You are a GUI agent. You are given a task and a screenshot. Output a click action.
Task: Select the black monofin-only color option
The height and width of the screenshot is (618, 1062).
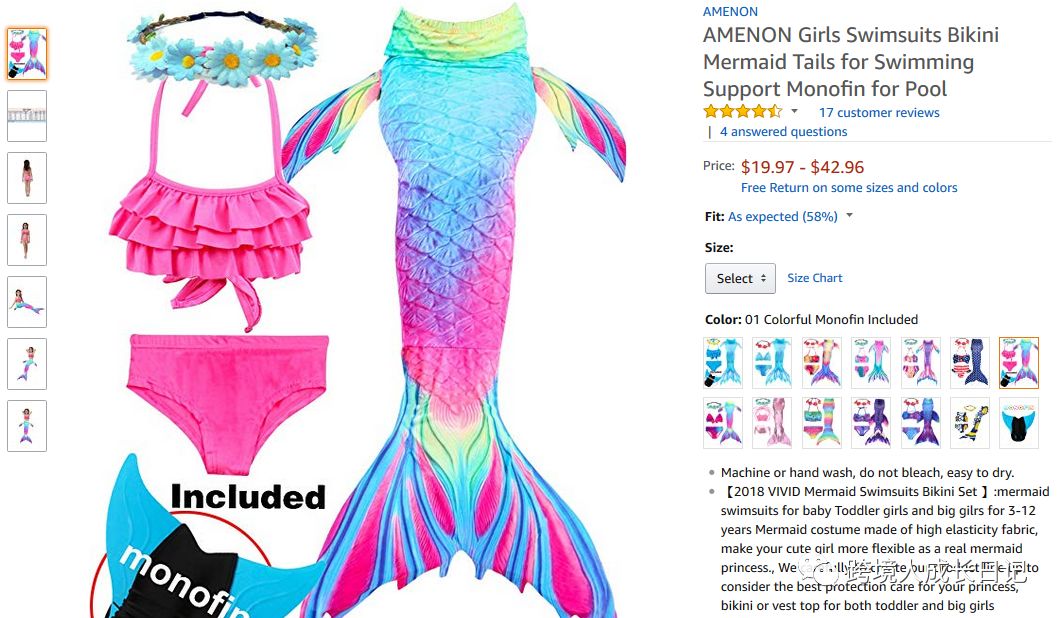[x=1019, y=423]
